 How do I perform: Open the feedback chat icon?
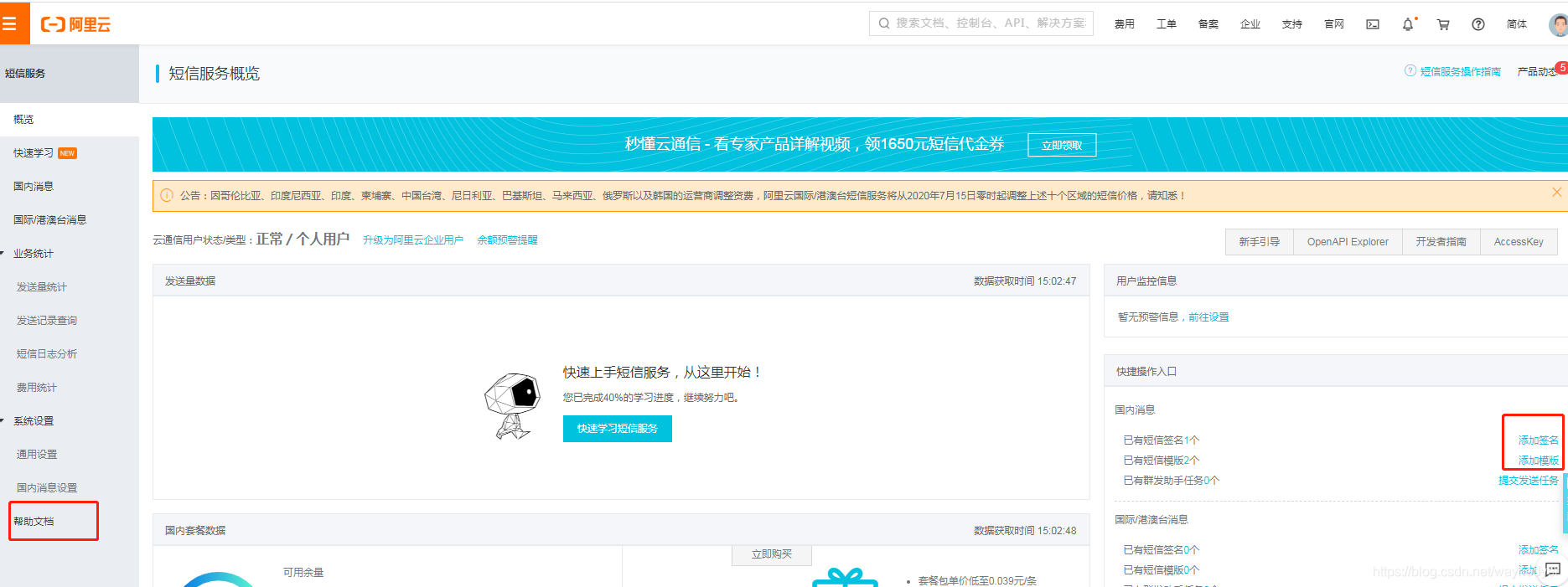click(1553, 569)
